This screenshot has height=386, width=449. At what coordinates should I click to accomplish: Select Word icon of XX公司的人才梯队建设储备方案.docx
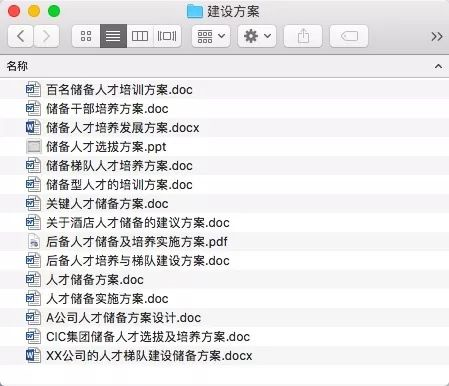coord(33,355)
